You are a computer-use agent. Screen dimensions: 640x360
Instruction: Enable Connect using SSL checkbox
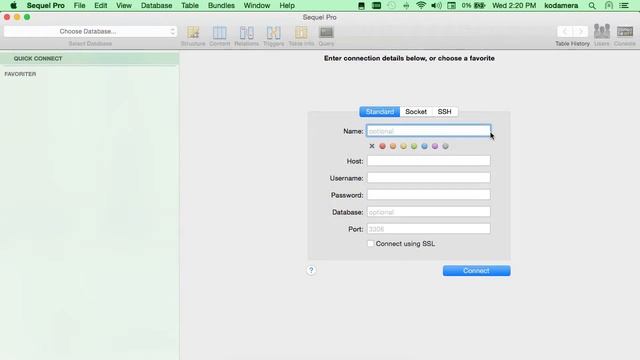click(371, 244)
